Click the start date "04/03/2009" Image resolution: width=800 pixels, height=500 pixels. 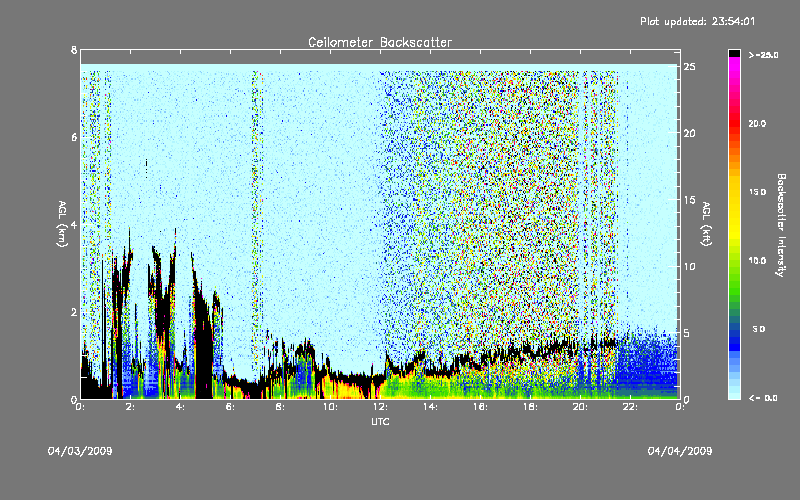pyautogui.click(x=80, y=451)
